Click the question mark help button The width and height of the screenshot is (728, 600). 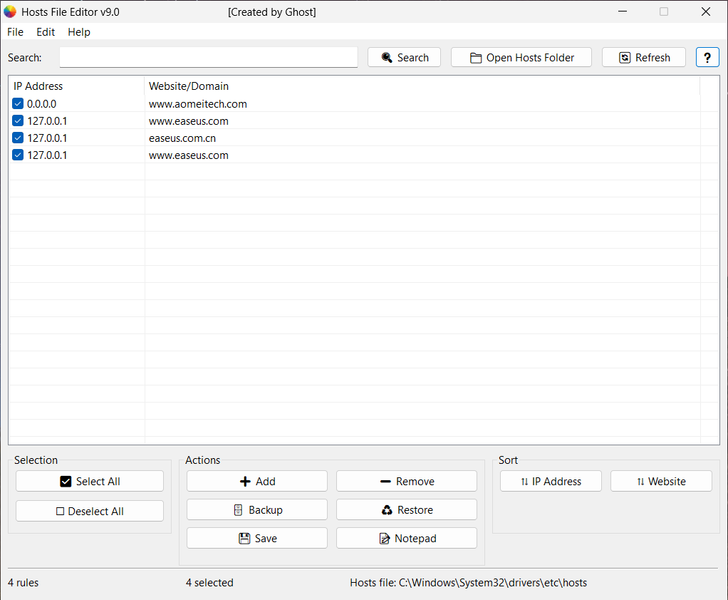[707, 58]
